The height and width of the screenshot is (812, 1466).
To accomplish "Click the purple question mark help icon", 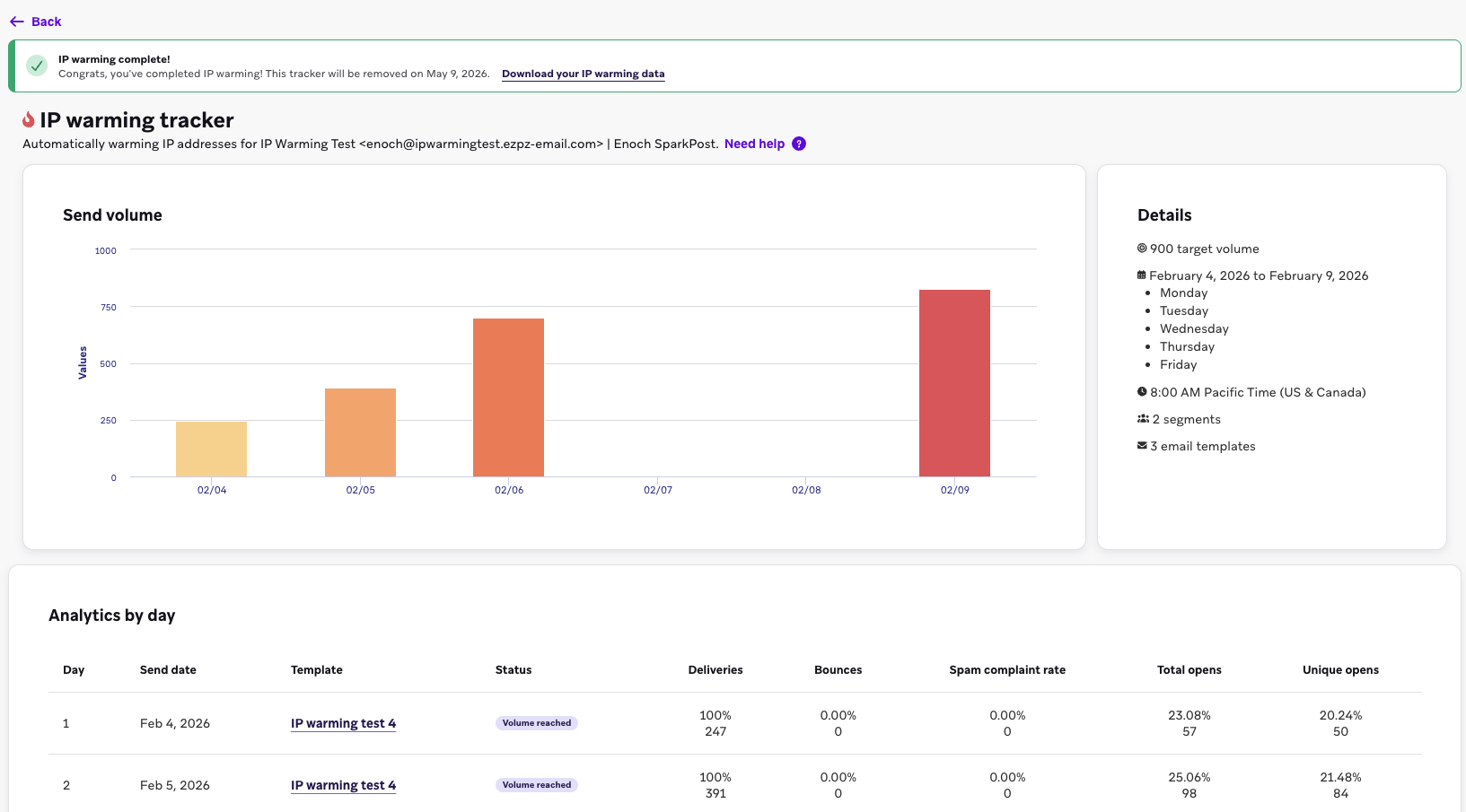I will [799, 144].
